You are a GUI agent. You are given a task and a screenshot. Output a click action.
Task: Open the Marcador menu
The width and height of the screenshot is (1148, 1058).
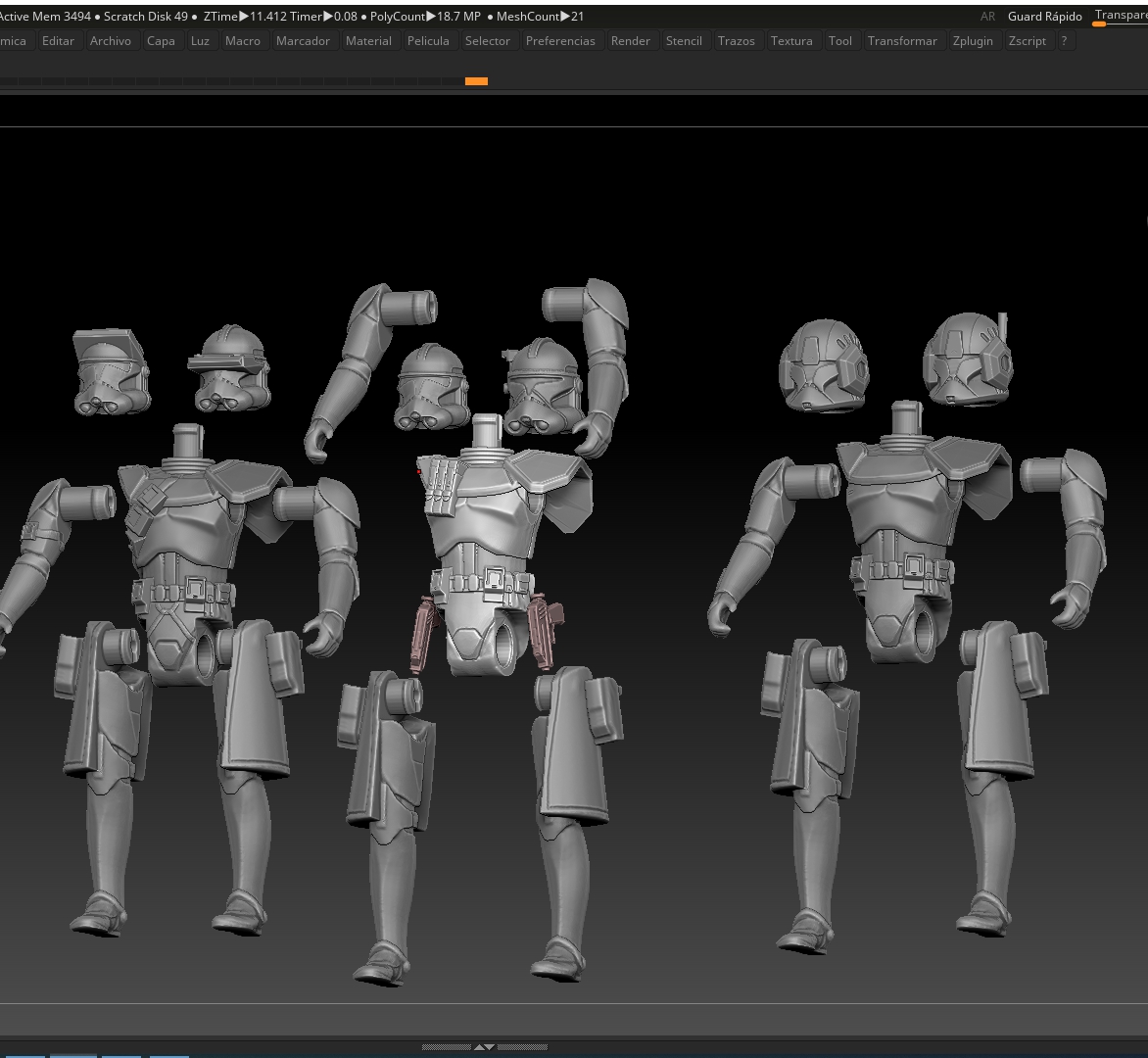click(303, 41)
